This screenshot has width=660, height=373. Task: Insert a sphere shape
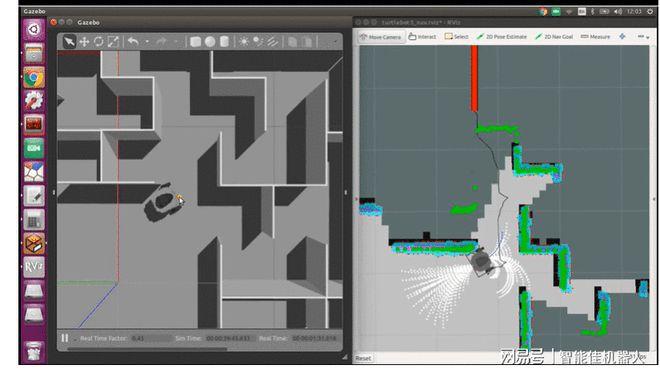coord(210,42)
